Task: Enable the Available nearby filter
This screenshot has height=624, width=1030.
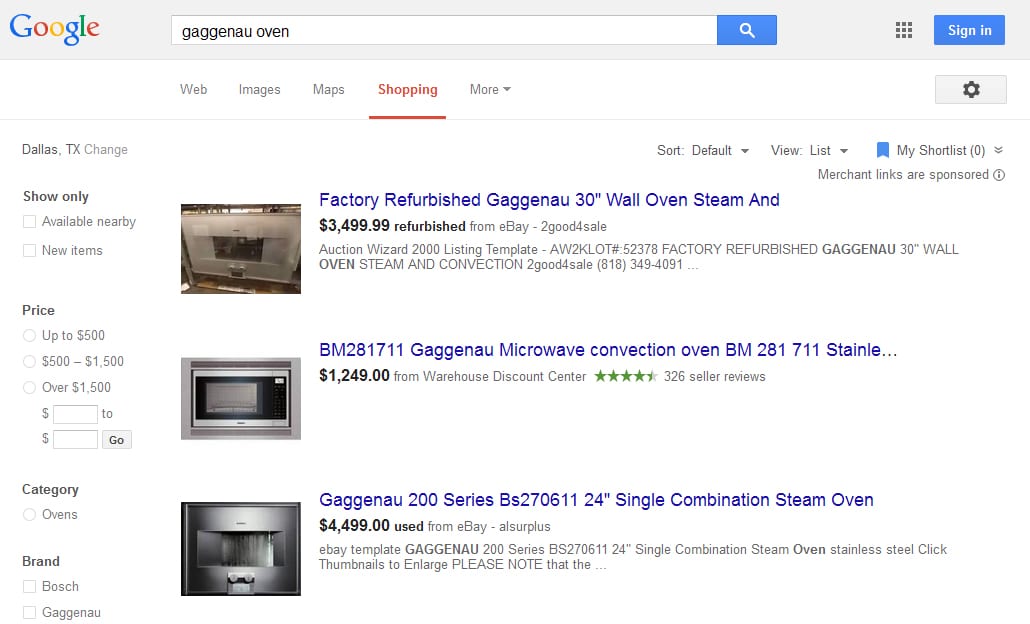Action: point(27,221)
